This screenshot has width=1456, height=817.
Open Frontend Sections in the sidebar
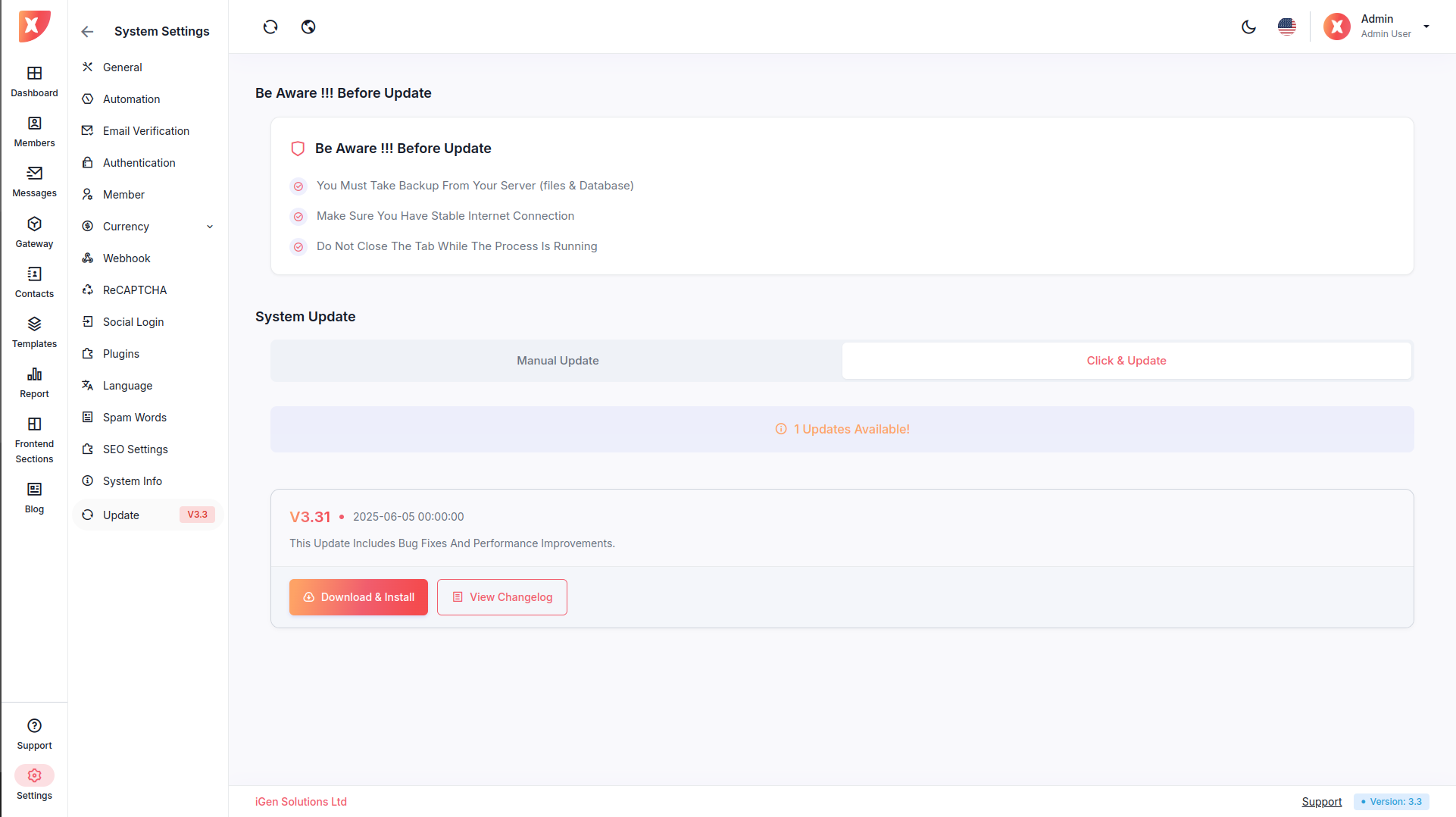pos(34,440)
